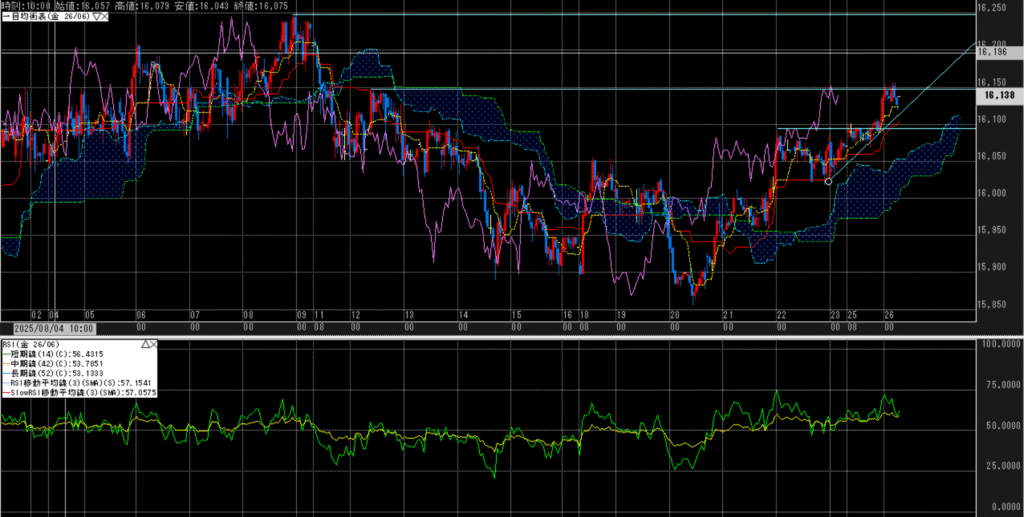This screenshot has height=517, width=1024.
Task: Click the 16,138 current price label
Action: (x=998, y=96)
